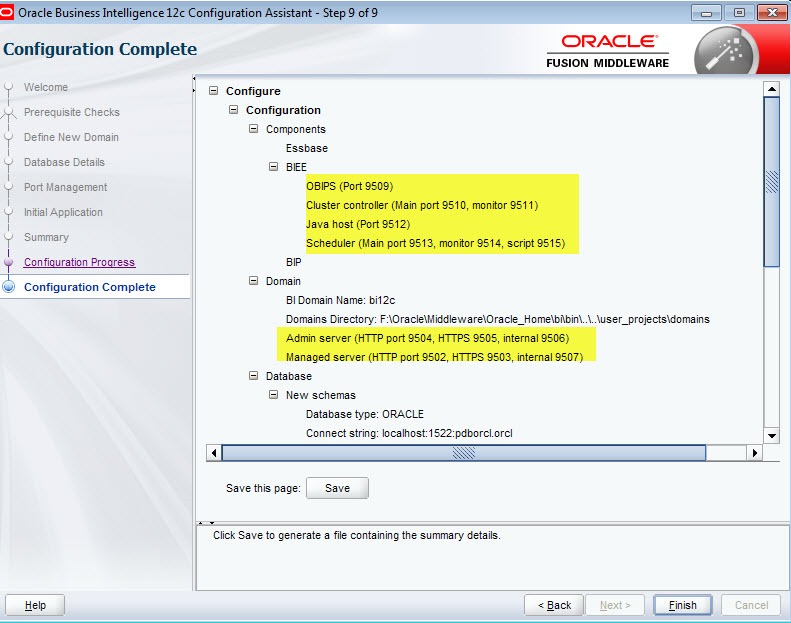
Task: Click the Initial Application step
Action: tap(63, 212)
